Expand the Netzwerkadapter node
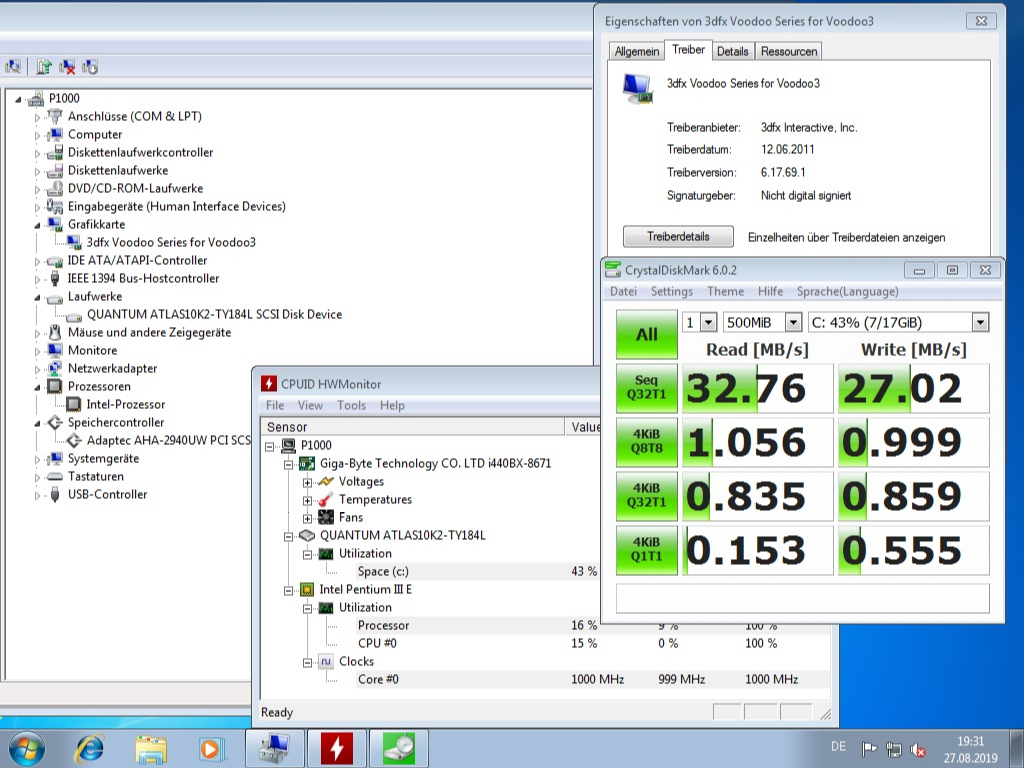This screenshot has height=768, width=1024. [37, 370]
